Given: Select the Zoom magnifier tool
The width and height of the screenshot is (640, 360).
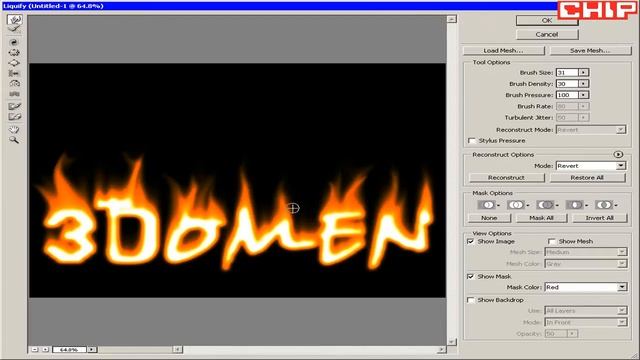Looking at the screenshot, I should 14,140.
